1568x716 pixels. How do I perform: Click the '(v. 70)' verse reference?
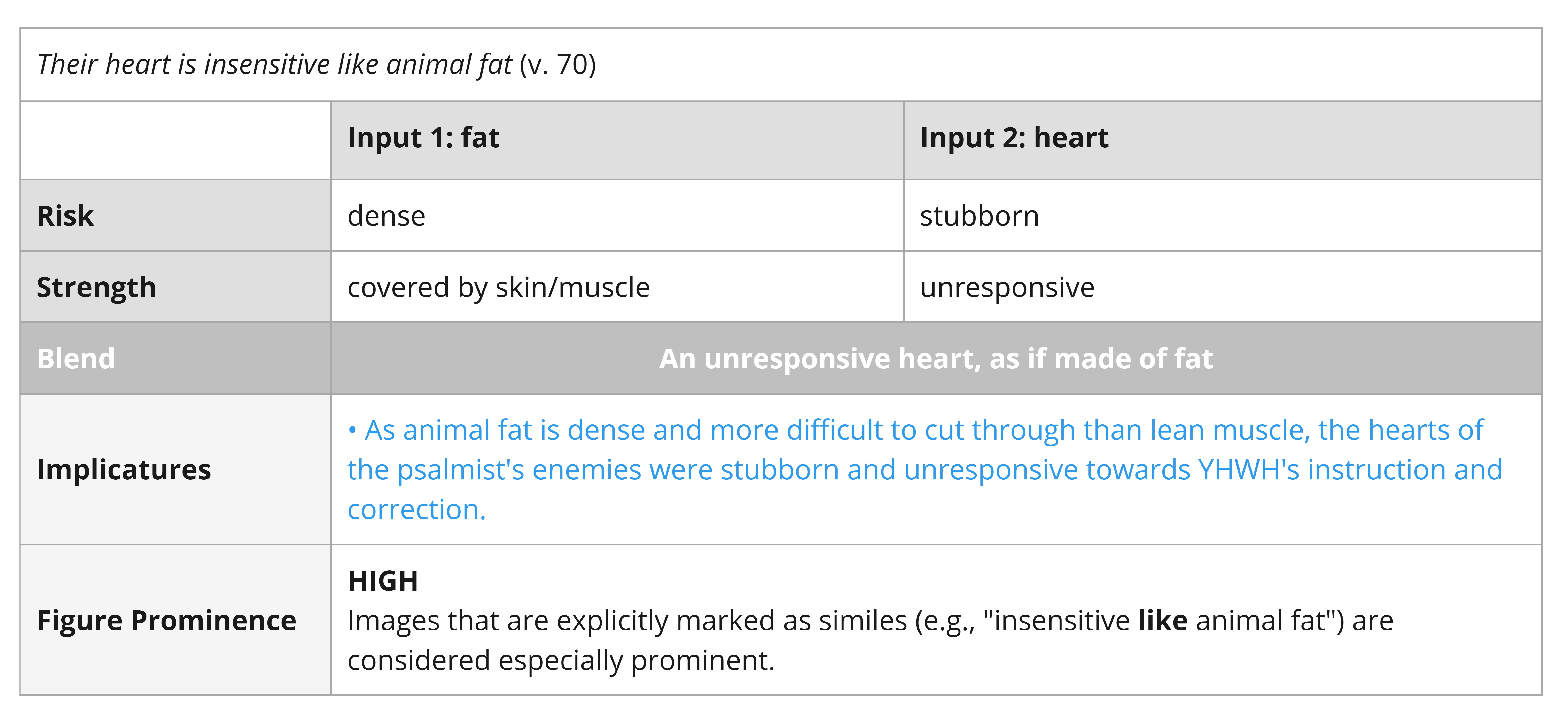tap(558, 64)
